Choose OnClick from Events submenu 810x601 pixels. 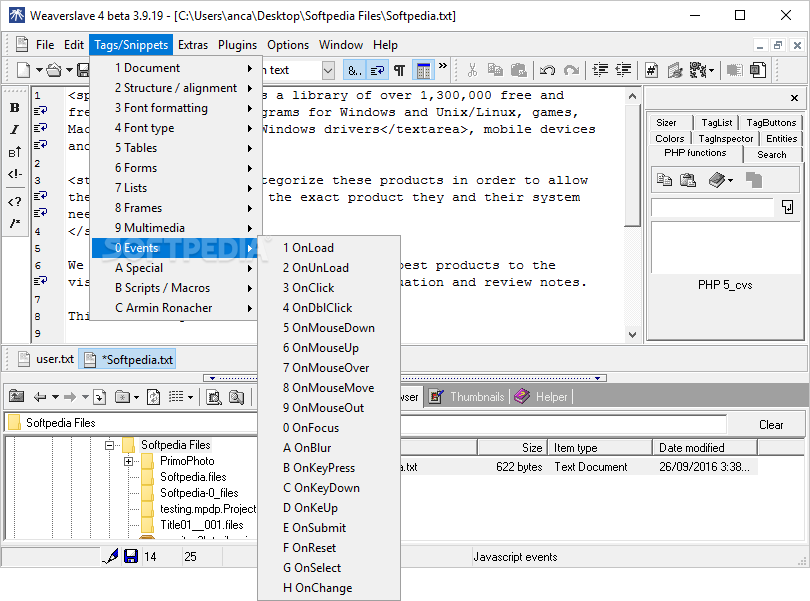(x=329, y=288)
